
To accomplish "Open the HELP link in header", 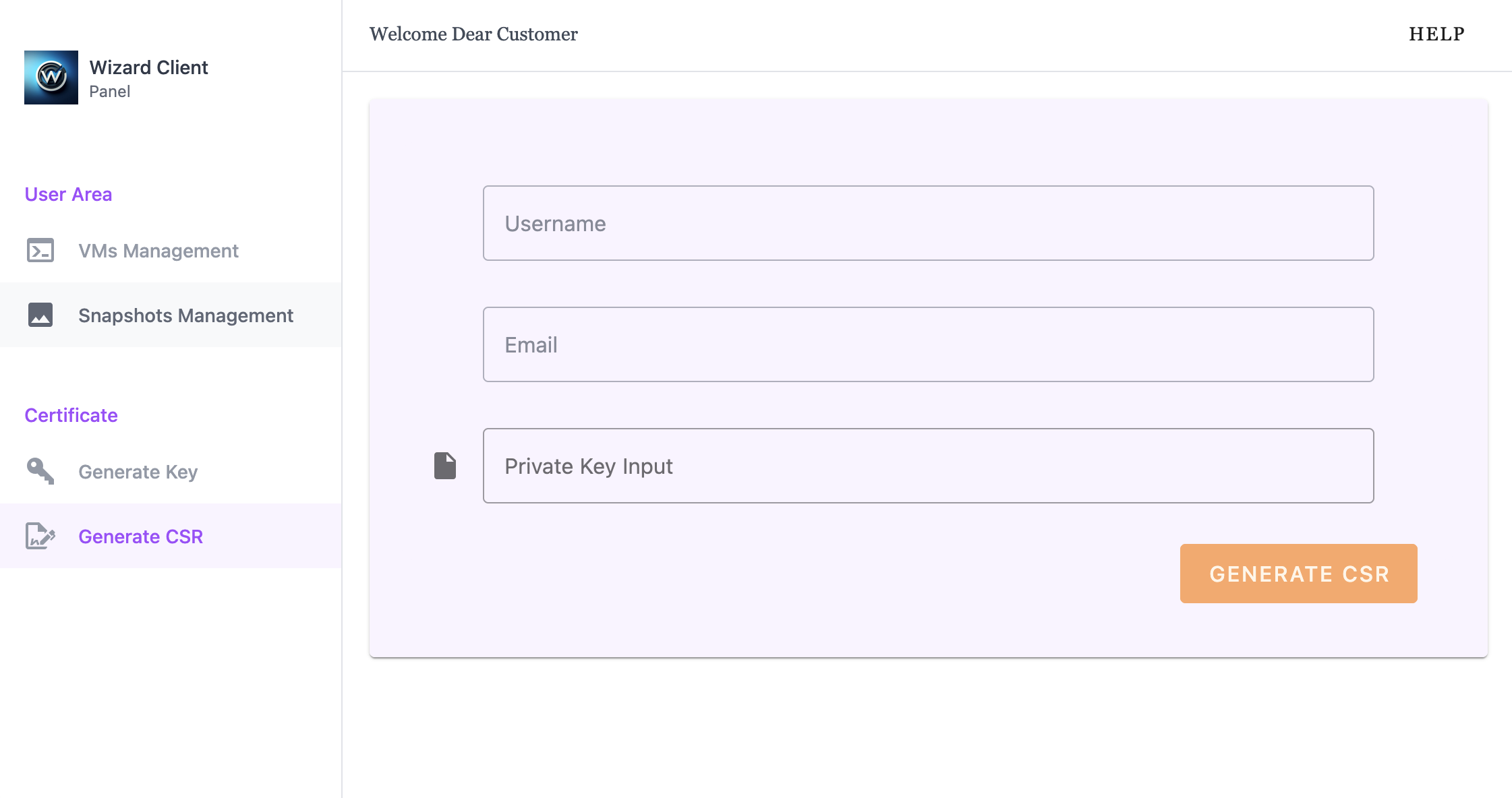I will tap(1436, 34).
